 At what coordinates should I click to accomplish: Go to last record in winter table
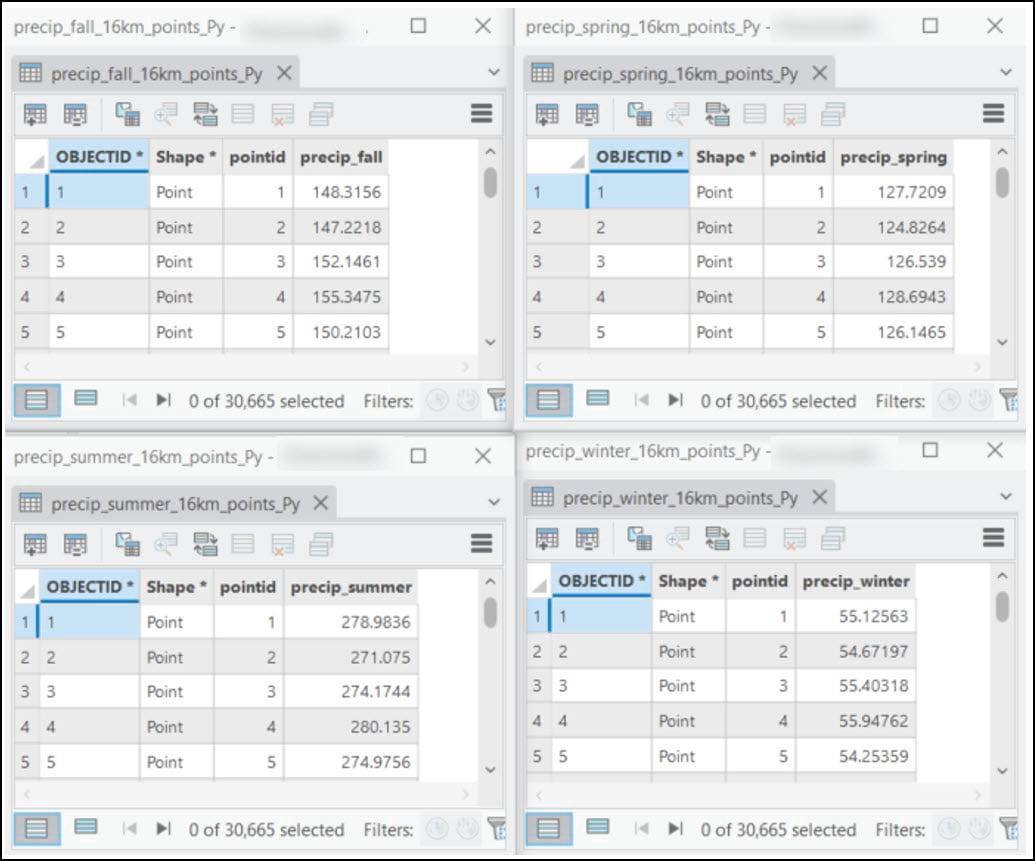point(675,829)
